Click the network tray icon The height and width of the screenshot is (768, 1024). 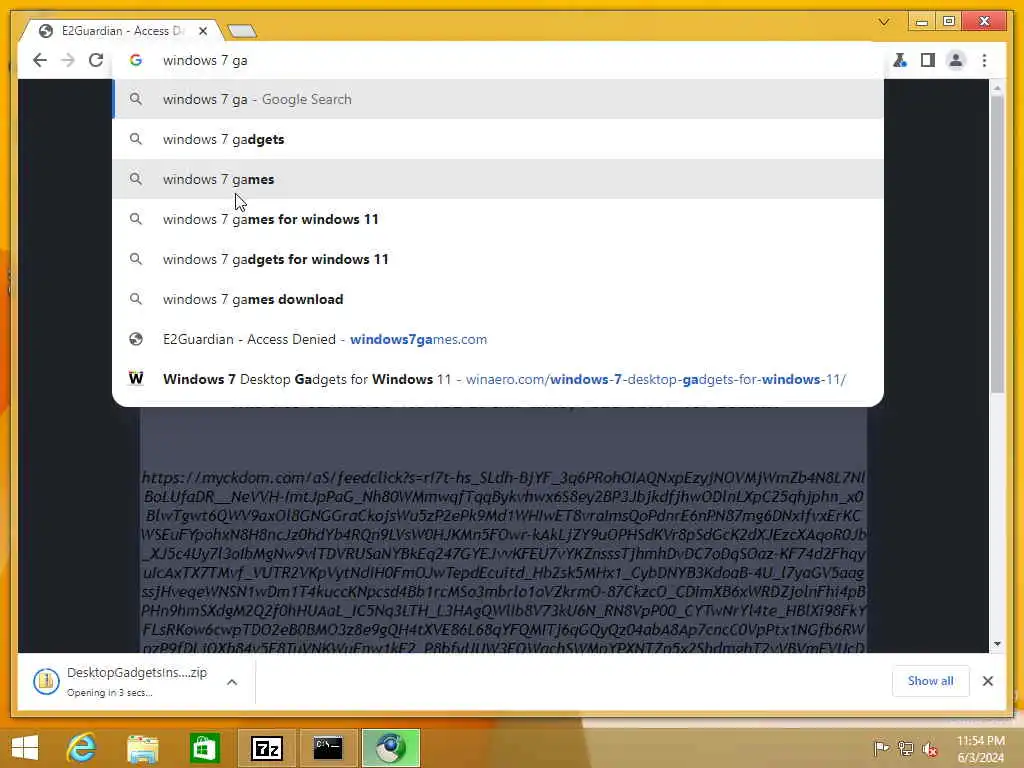tap(905, 748)
